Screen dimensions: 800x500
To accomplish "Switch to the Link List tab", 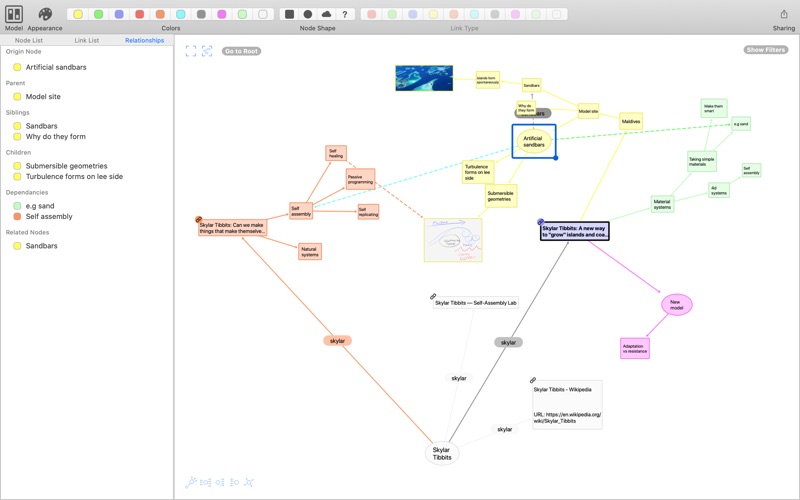I will click(87, 41).
